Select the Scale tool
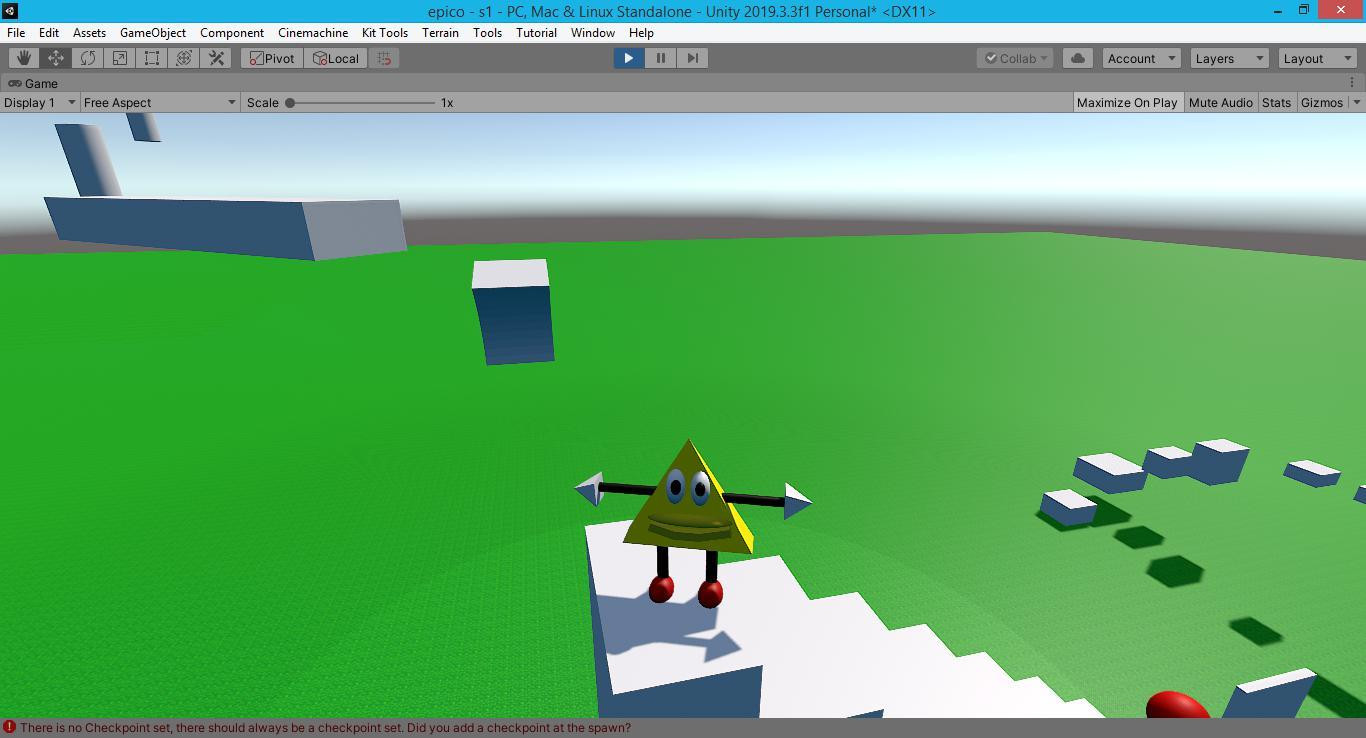 pos(120,58)
